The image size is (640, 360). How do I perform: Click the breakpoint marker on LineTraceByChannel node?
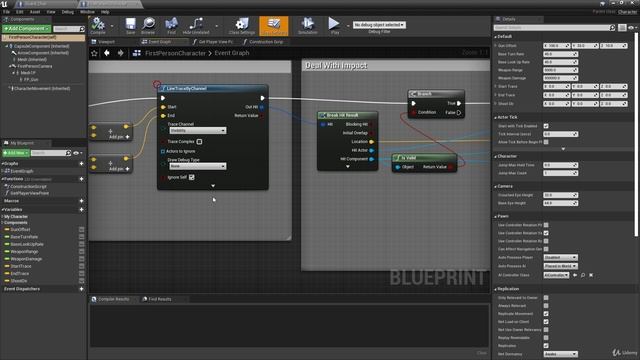(157, 84)
